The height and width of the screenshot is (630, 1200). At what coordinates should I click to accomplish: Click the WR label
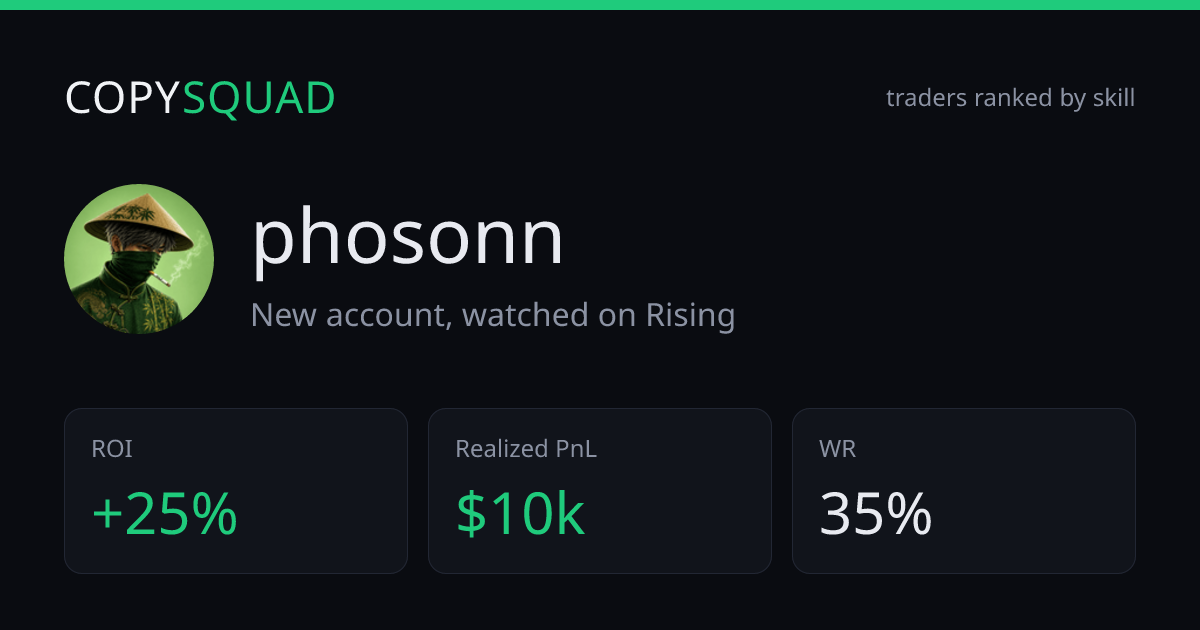pos(838,450)
